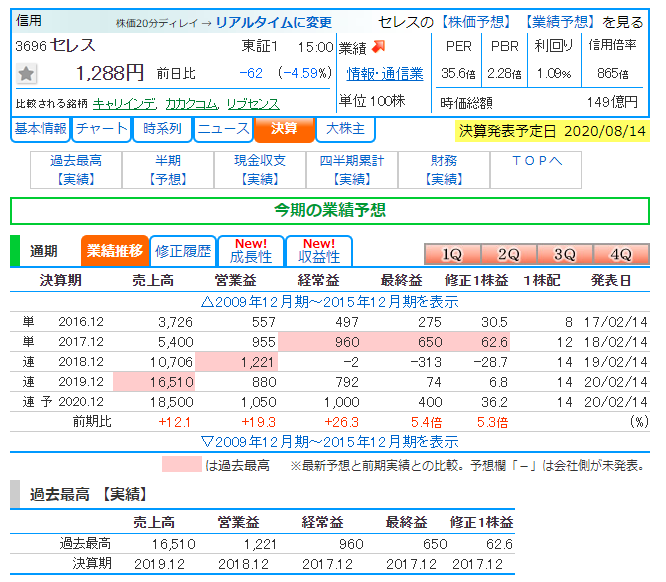Click the 5.4倍 前期比 value
This screenshot has height=582, width=666.
426,422
